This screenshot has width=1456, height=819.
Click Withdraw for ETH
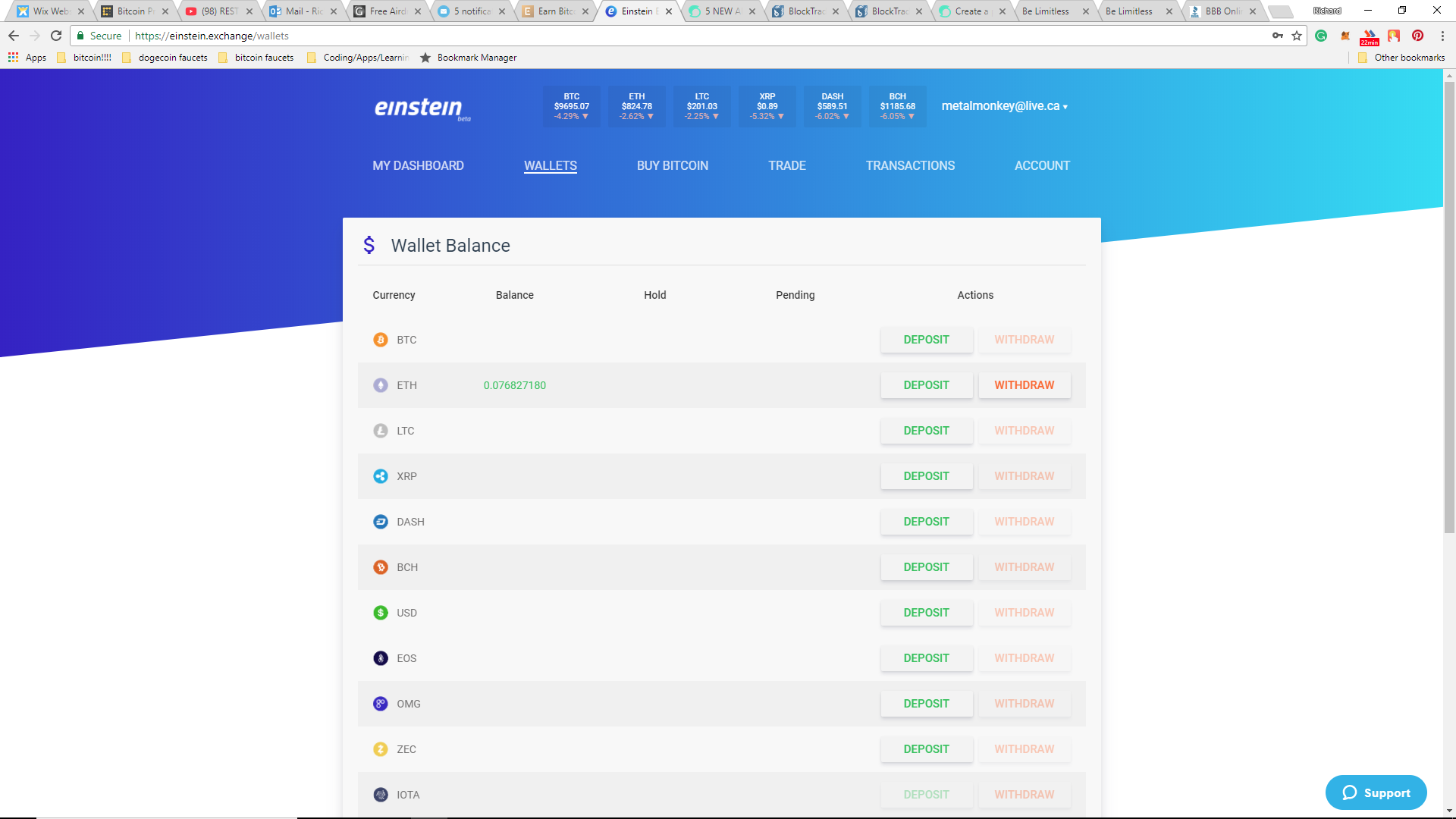[x=1025, y=385]
